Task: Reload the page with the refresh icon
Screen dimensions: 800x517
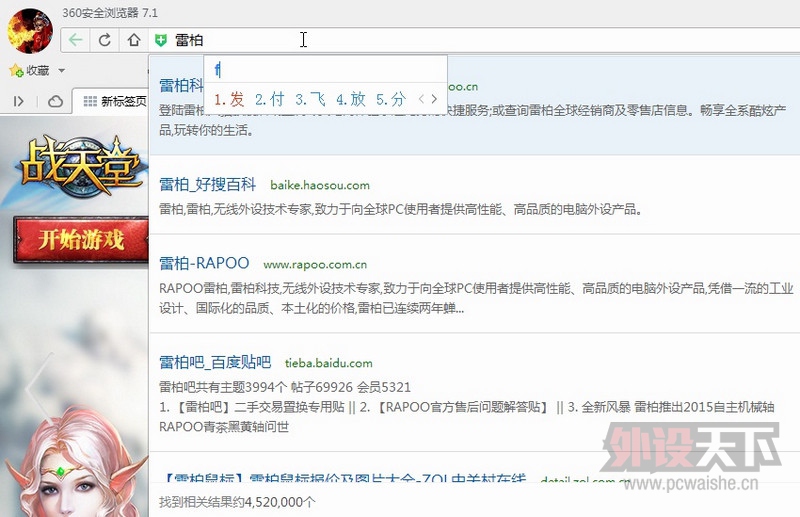Action: click(105, 40)
